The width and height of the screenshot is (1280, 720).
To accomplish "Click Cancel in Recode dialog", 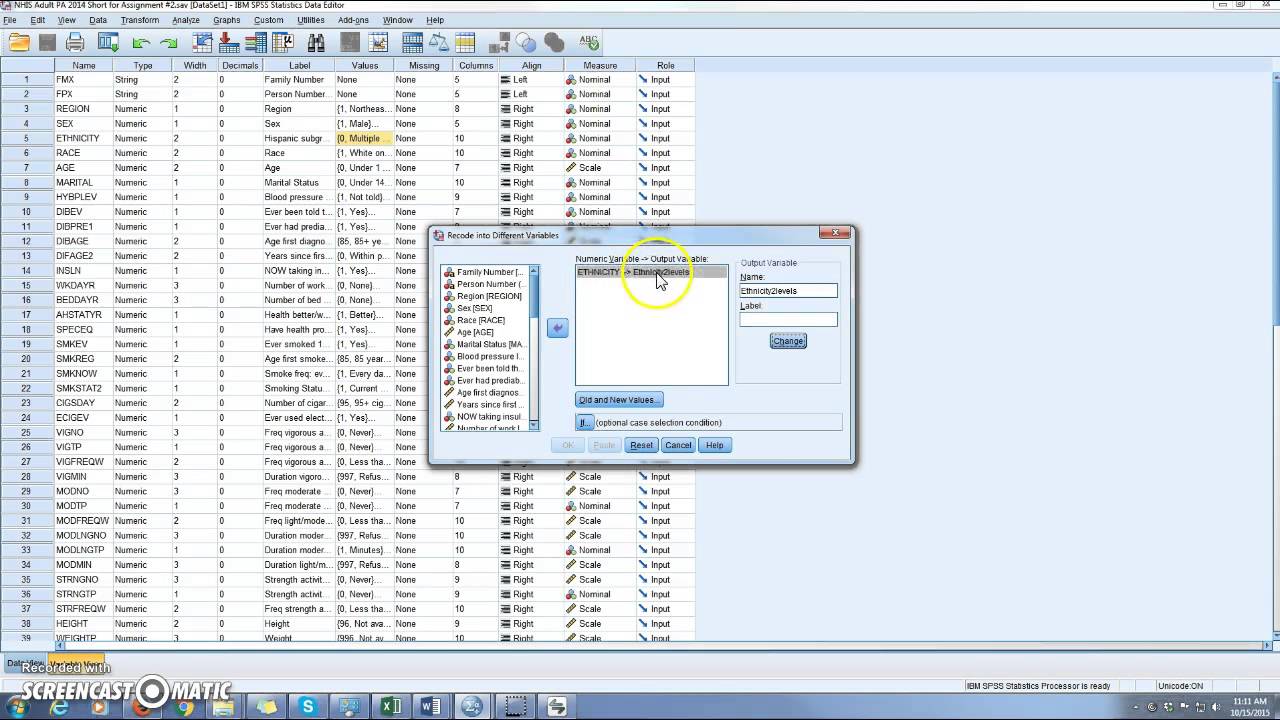I will click(678, 445).
